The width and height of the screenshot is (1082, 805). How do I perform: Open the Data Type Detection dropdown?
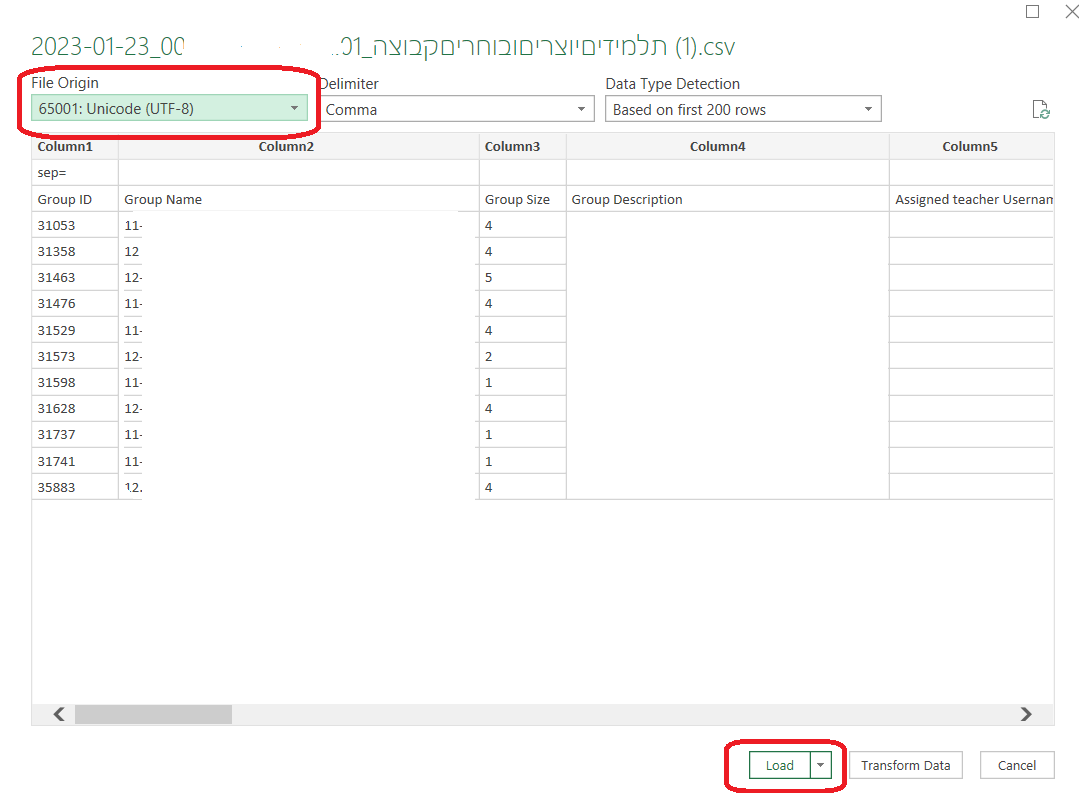(x=742, y=110)
